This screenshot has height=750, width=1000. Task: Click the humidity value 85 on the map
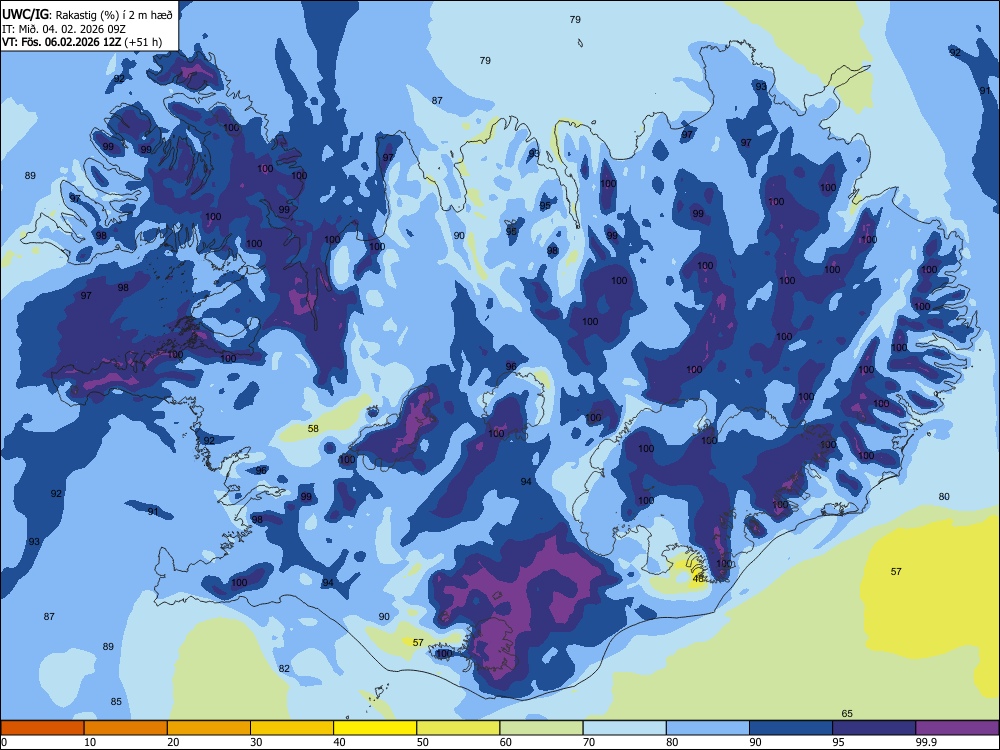click(116, 702)
